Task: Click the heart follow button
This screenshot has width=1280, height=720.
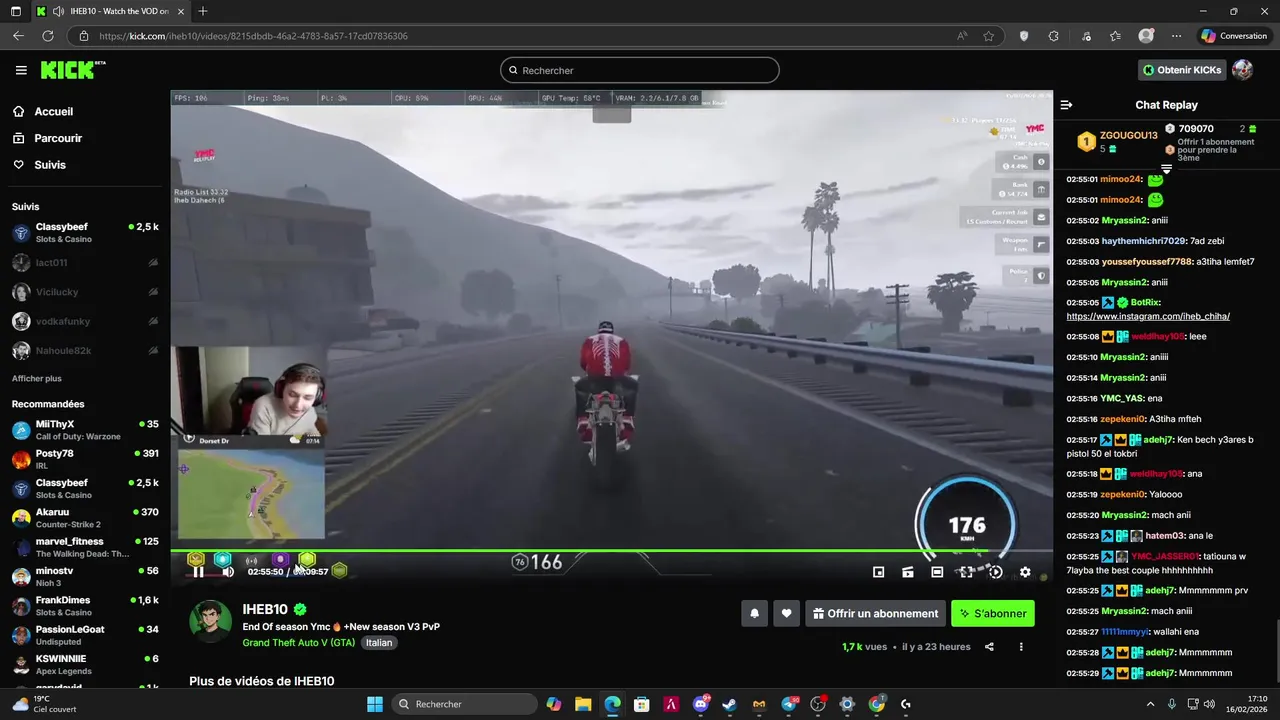Action: [x=786, y=614]
